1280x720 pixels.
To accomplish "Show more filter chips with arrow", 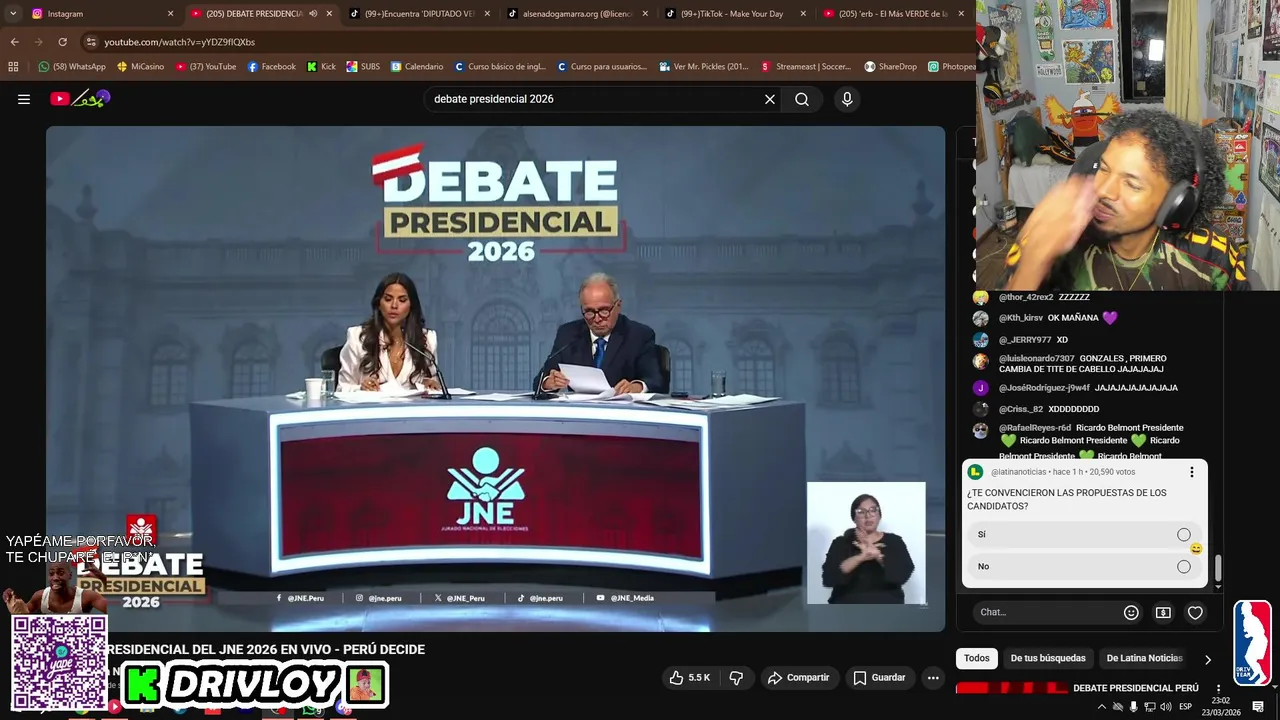I will point(1207,659).
